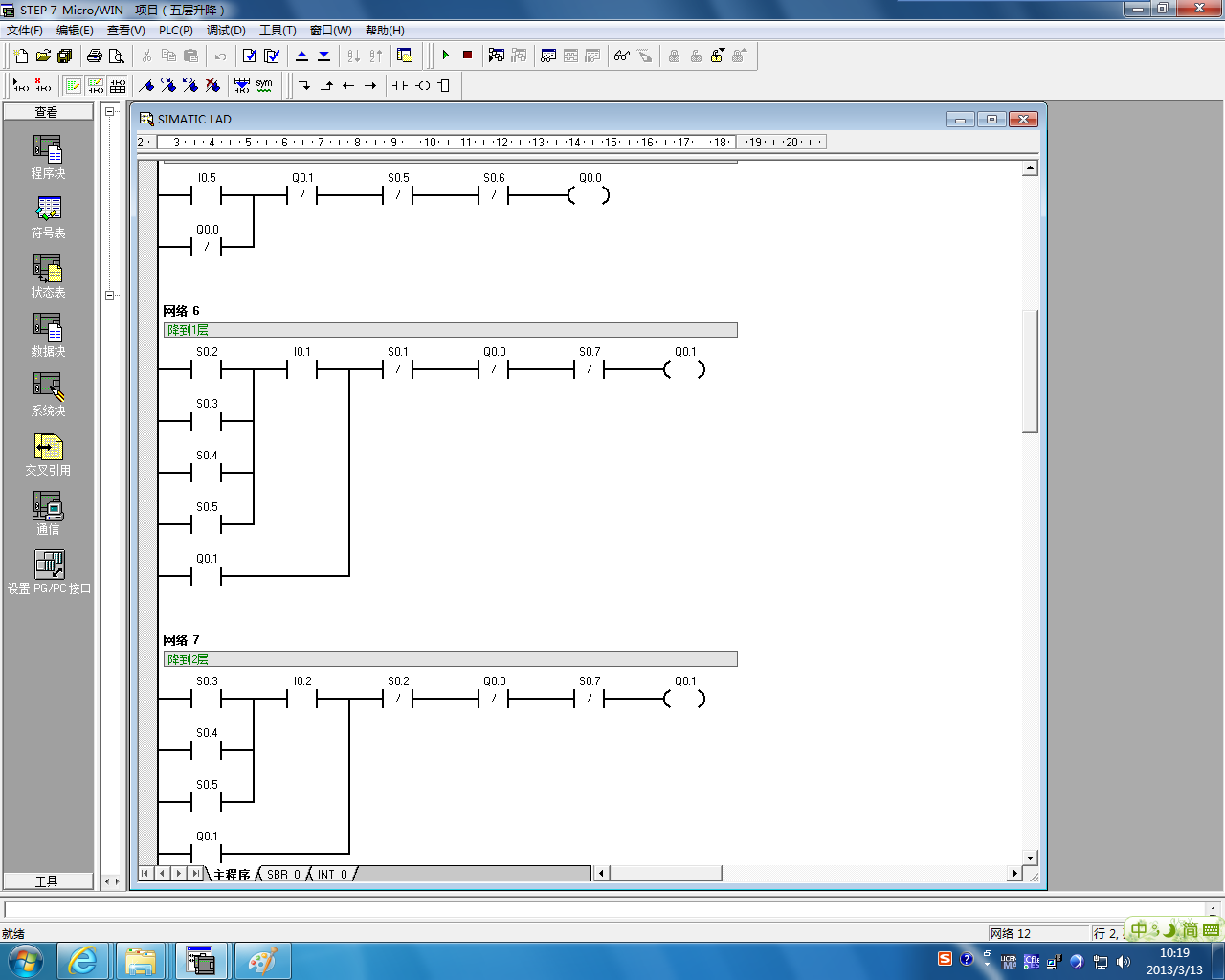Open the 交叉引用 cross reference view

[x=48, y=455]
